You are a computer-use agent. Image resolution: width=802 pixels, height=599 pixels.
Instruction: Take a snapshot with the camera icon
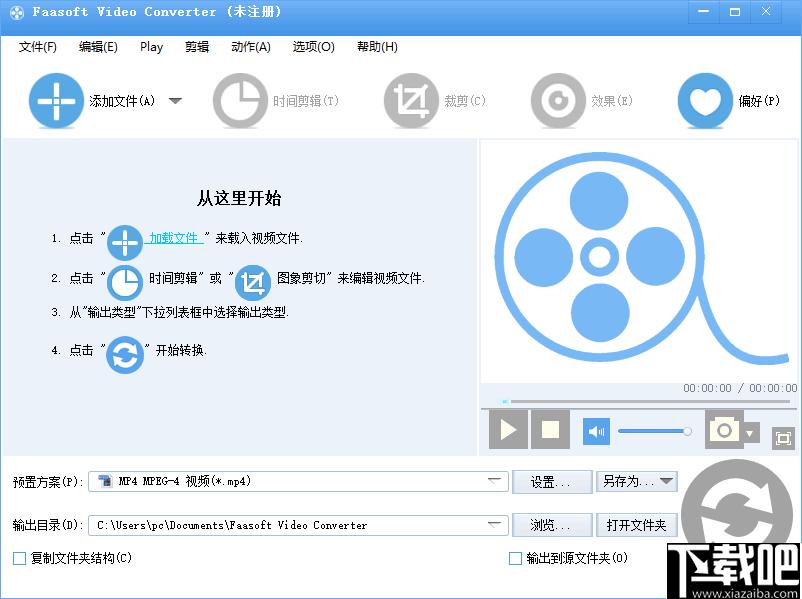[x=723, y=430]
